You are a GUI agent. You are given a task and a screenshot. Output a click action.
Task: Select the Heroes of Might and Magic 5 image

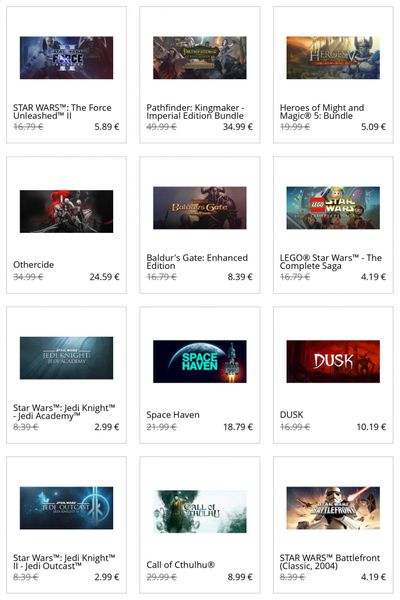pos(333,58)
